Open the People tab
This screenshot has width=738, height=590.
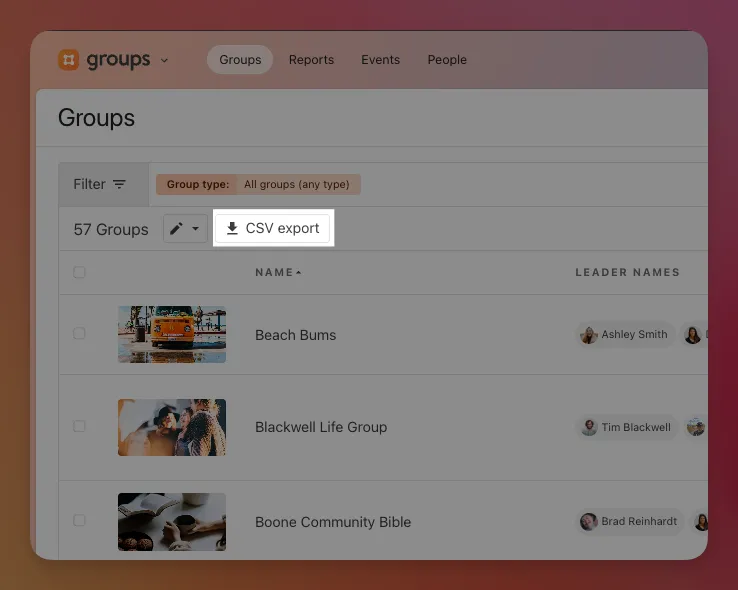click(447, 60)
